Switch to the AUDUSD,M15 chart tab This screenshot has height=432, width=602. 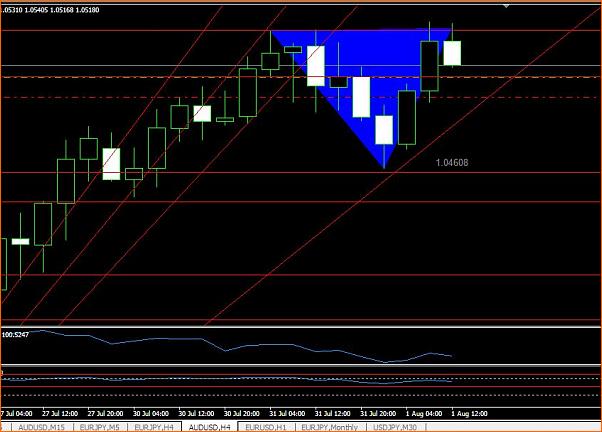point(41,427)
